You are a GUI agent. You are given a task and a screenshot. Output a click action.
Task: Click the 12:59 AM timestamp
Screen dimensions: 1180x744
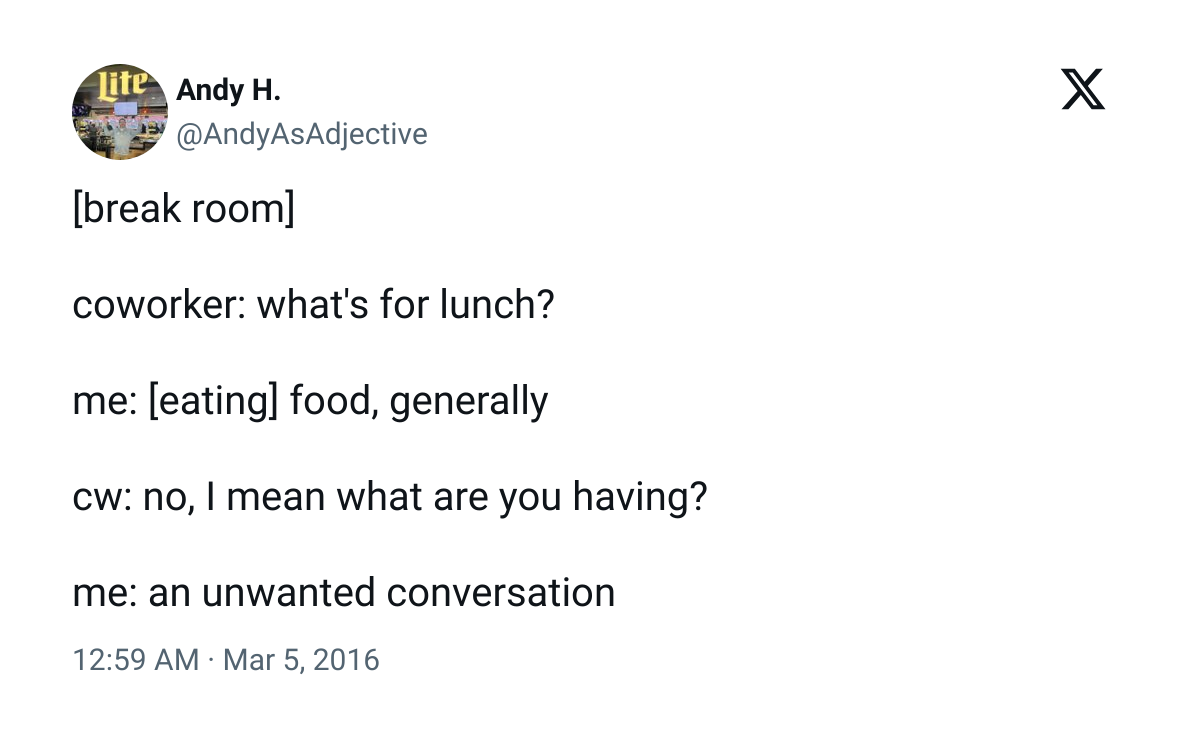coord(136,660)
